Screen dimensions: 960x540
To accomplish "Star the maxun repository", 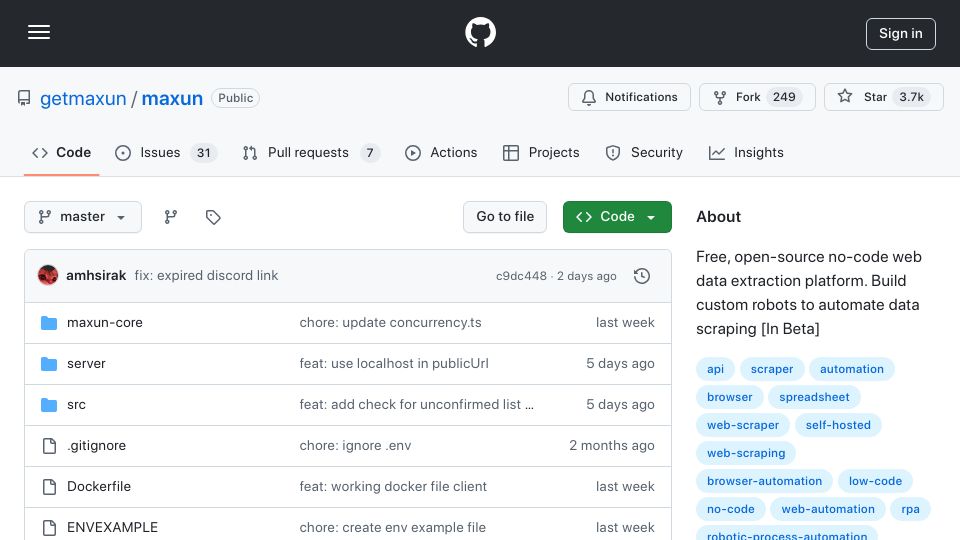I will pos(883,97).
